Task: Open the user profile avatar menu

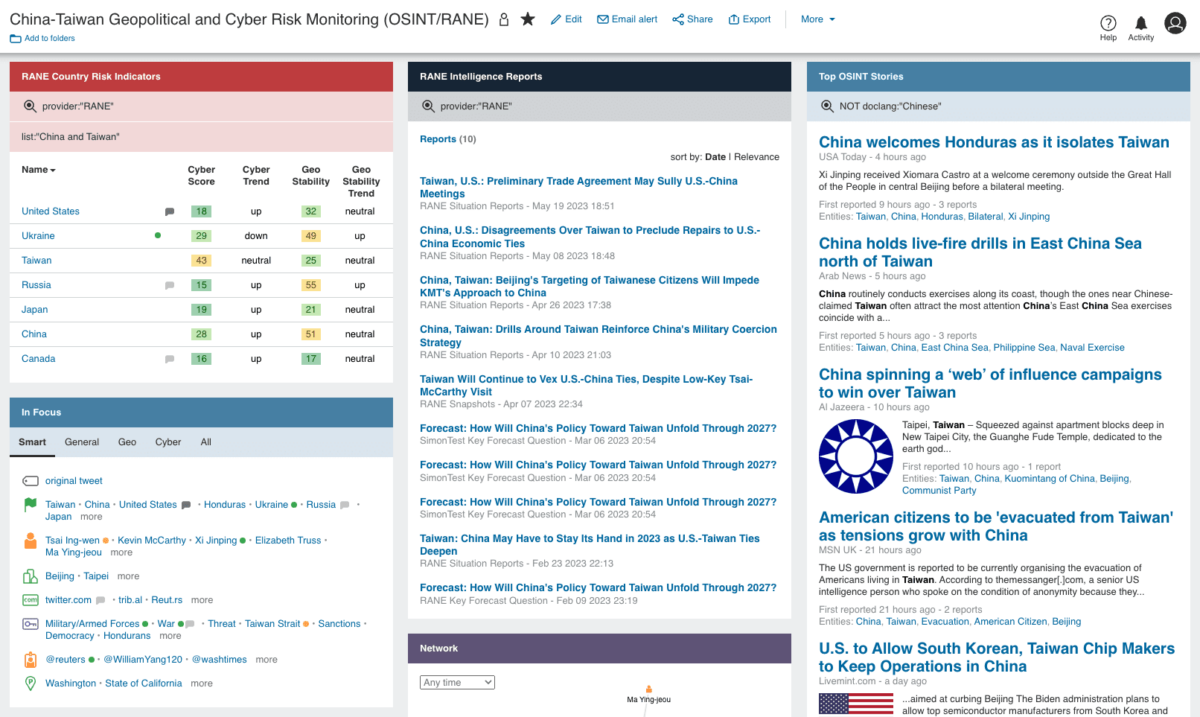Action: [x=1175, y=23]
